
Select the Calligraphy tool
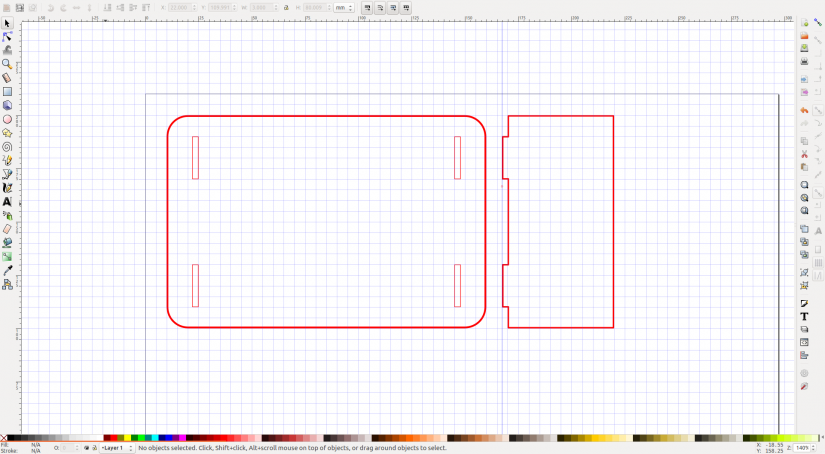pyautogui.click(x=7, y=188)
